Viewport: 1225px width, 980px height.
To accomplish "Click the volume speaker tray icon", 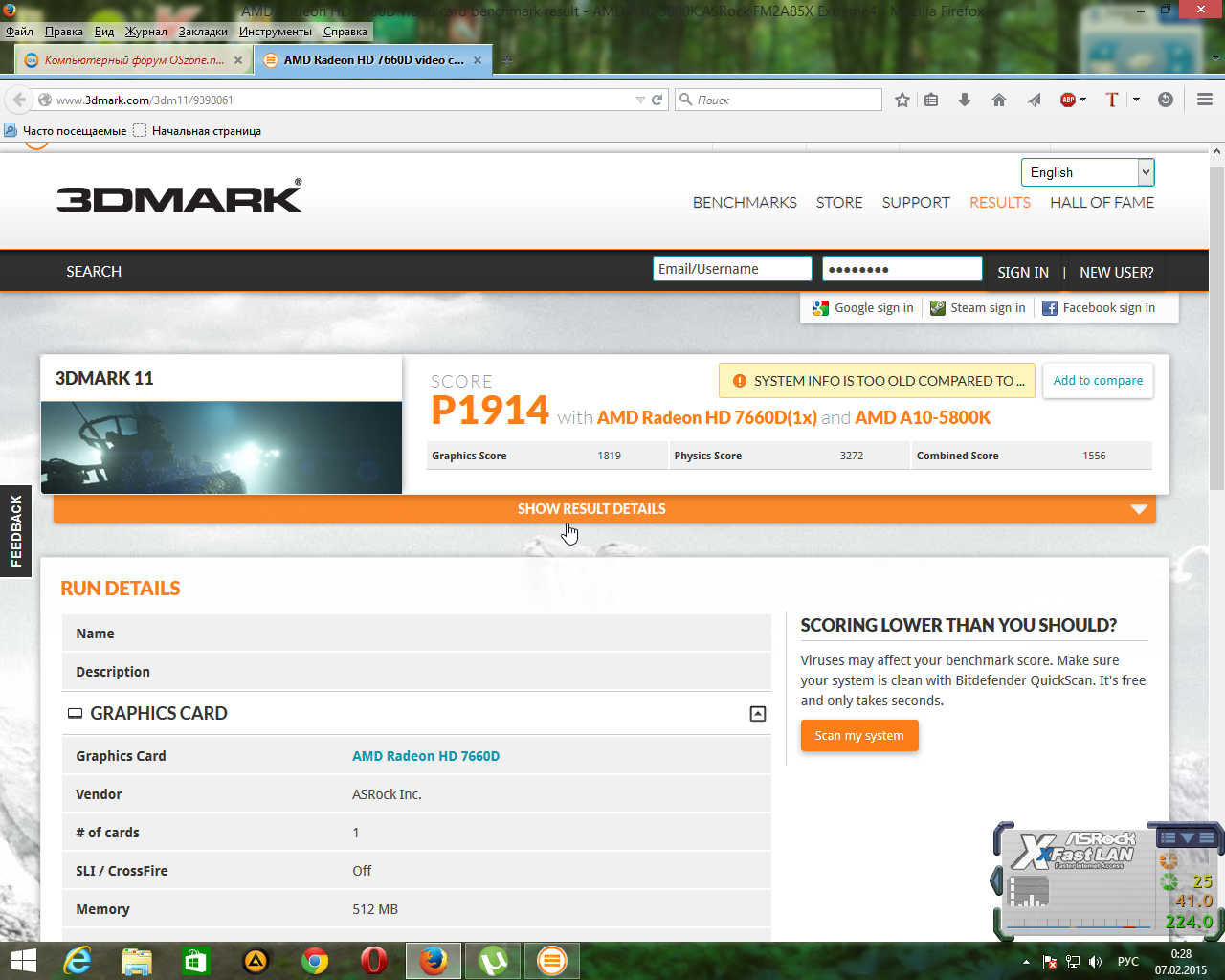I will coord(1096,961).
